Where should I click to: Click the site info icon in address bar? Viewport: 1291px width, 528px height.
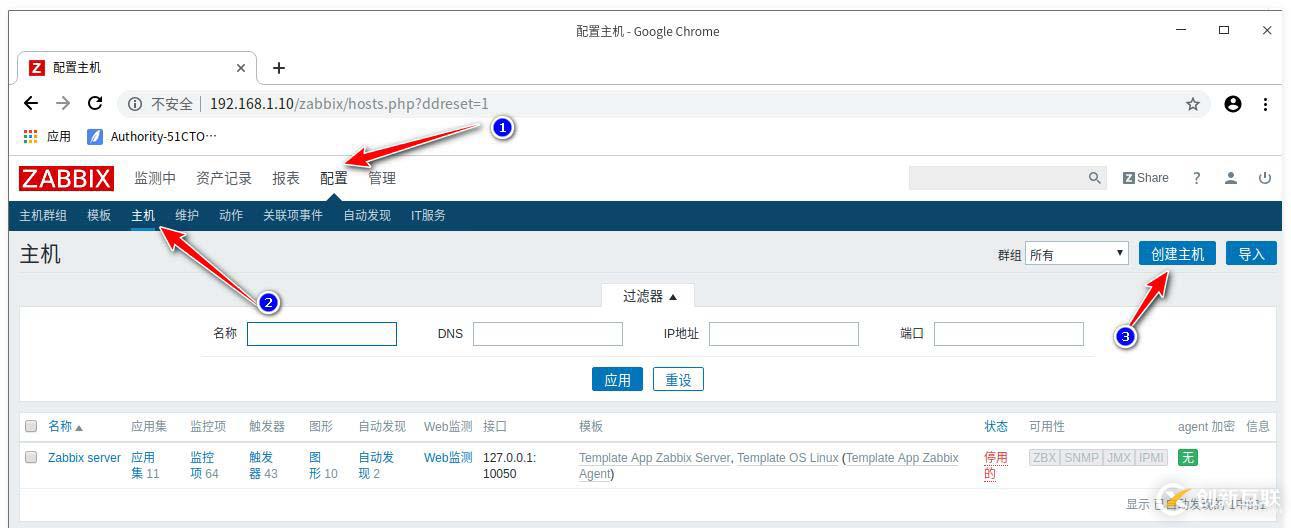pyautogui.click(x=136, y=104)
